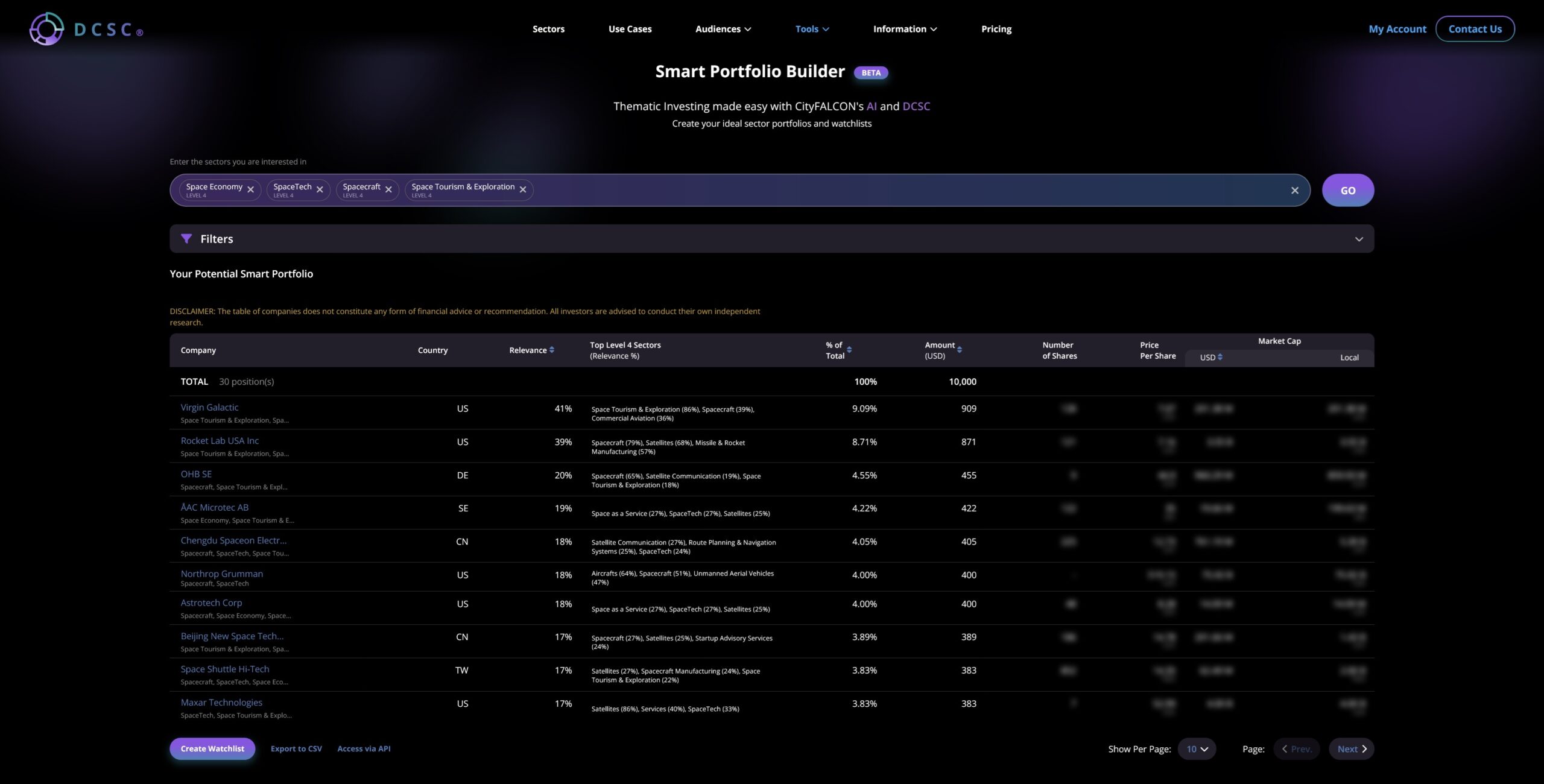This screenshot has height=784, width=1544.
Task: Open the Audiences dropdown menu
Action: click(723, 29)
